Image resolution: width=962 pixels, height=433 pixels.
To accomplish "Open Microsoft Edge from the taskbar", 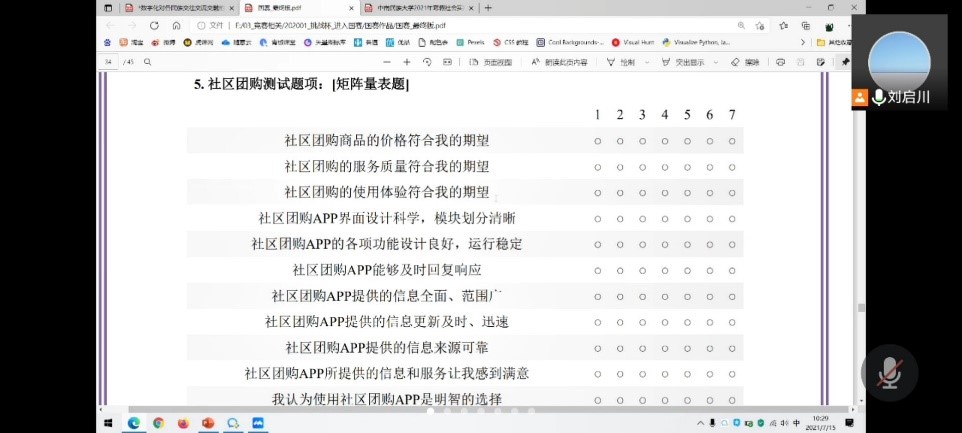I will 133,423.
